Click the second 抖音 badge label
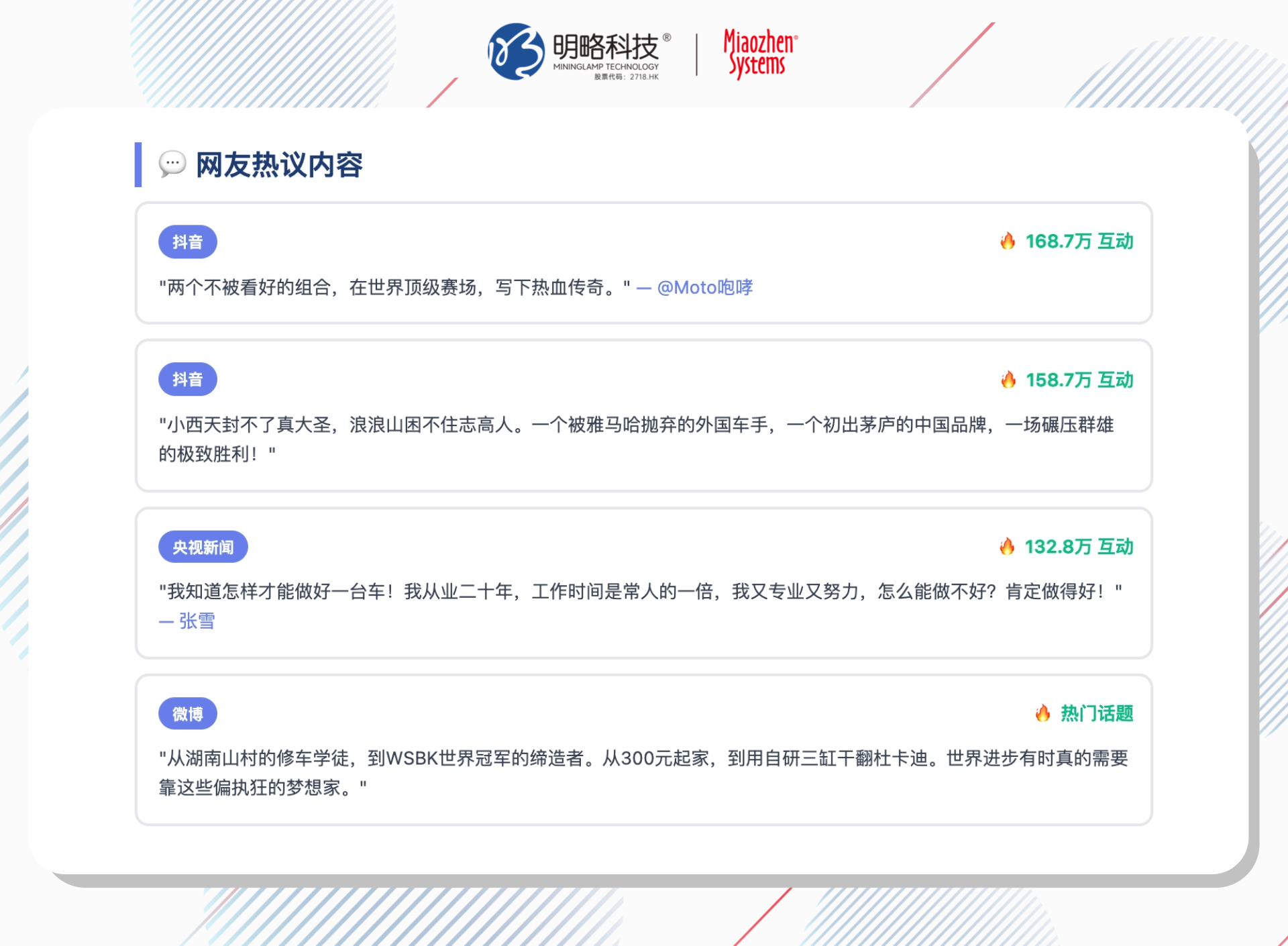Viewport: 1288px width, 946px height. [x=188, y=378]
